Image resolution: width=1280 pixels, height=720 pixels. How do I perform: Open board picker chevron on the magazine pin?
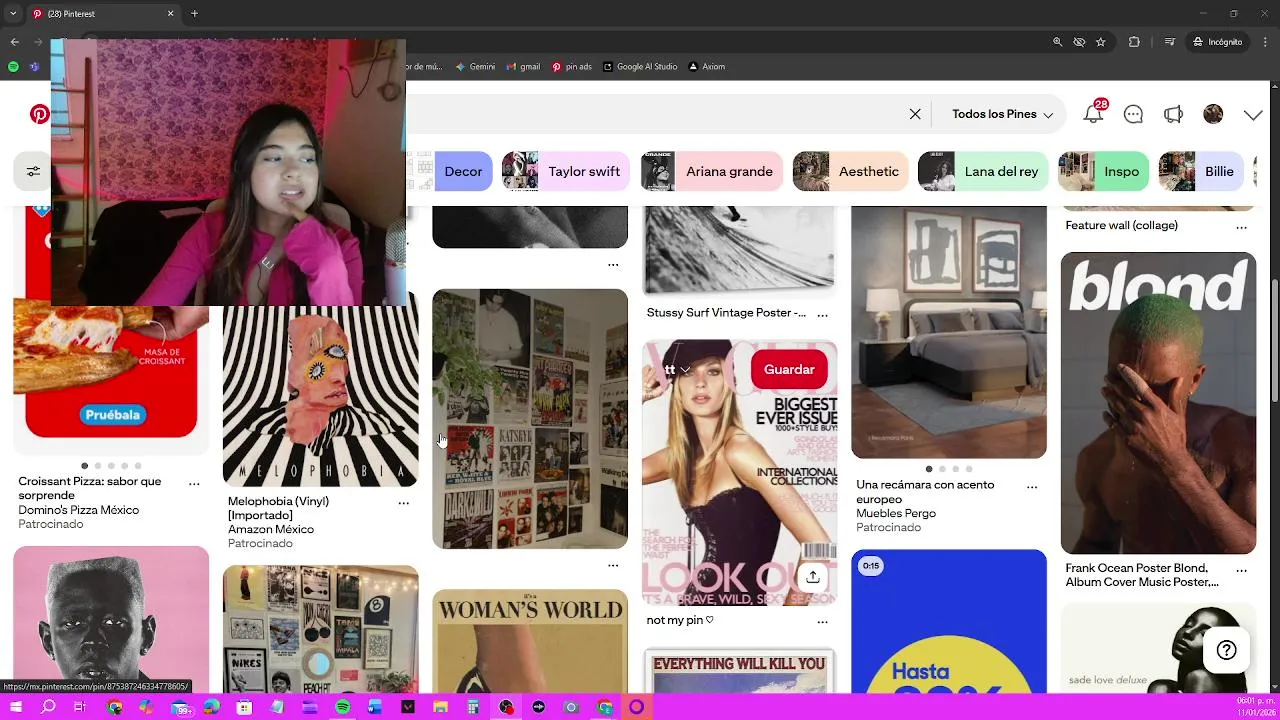[x=685, y=369]
